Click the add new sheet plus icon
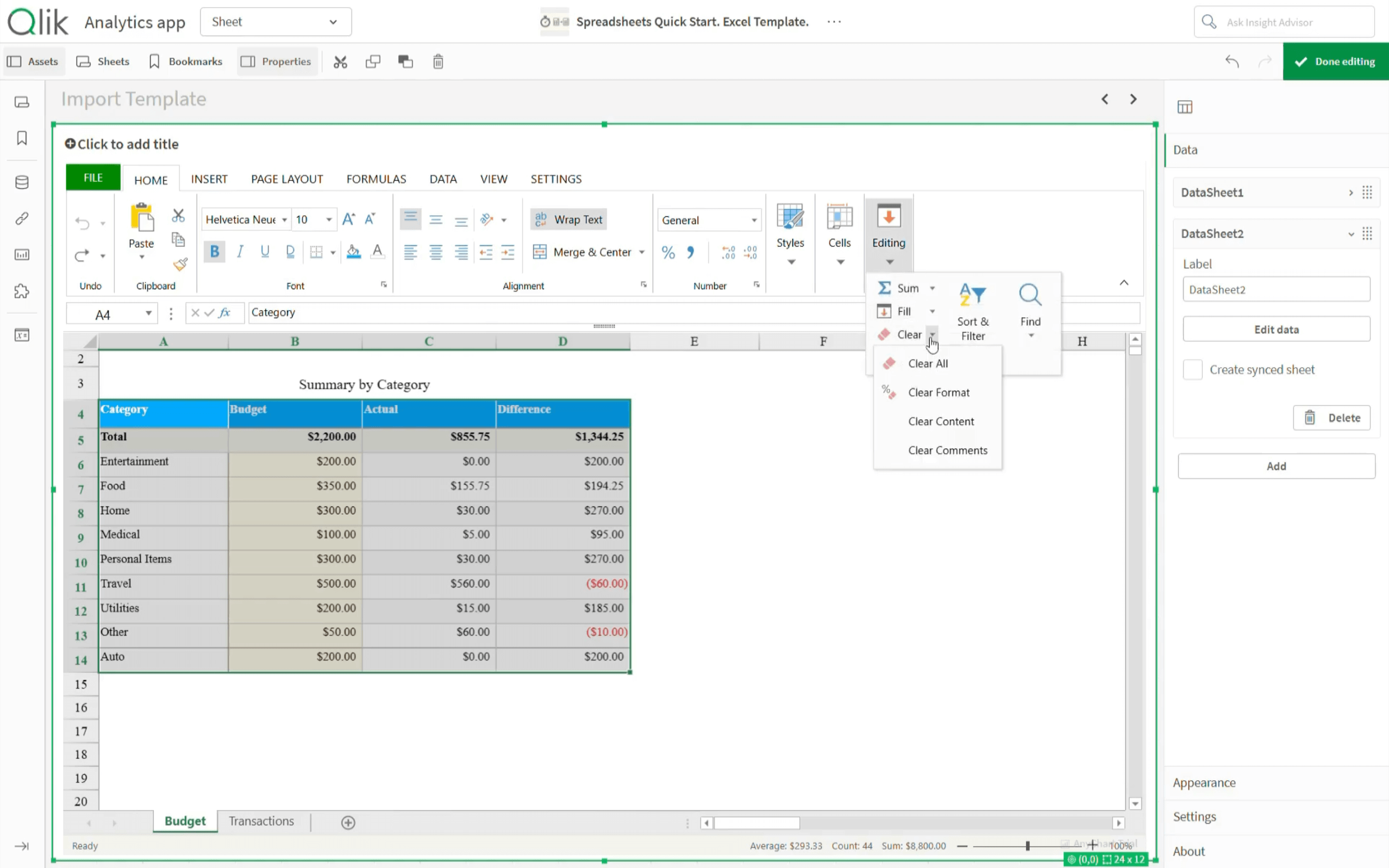The width and height of the screenshot is (1389, 868). tap(348, 822)
